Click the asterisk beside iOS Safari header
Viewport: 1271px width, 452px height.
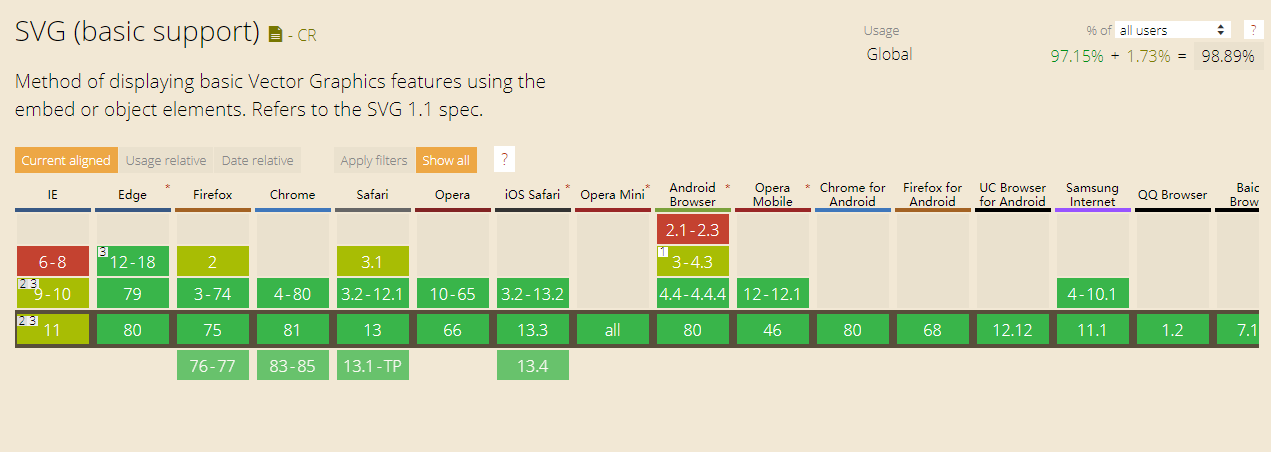[568, 187]
